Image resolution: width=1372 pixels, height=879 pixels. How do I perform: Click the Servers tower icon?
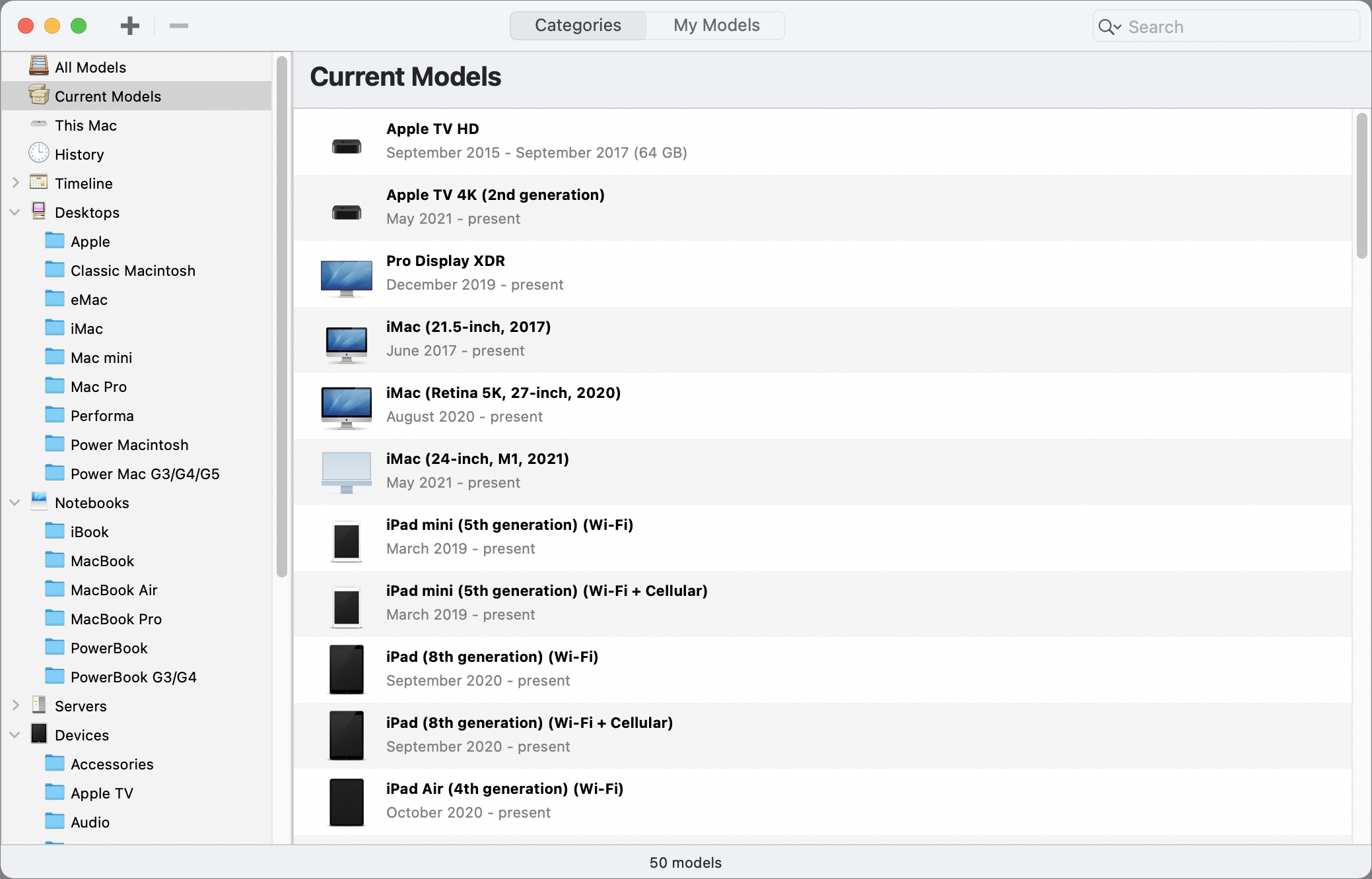[39, 705]
